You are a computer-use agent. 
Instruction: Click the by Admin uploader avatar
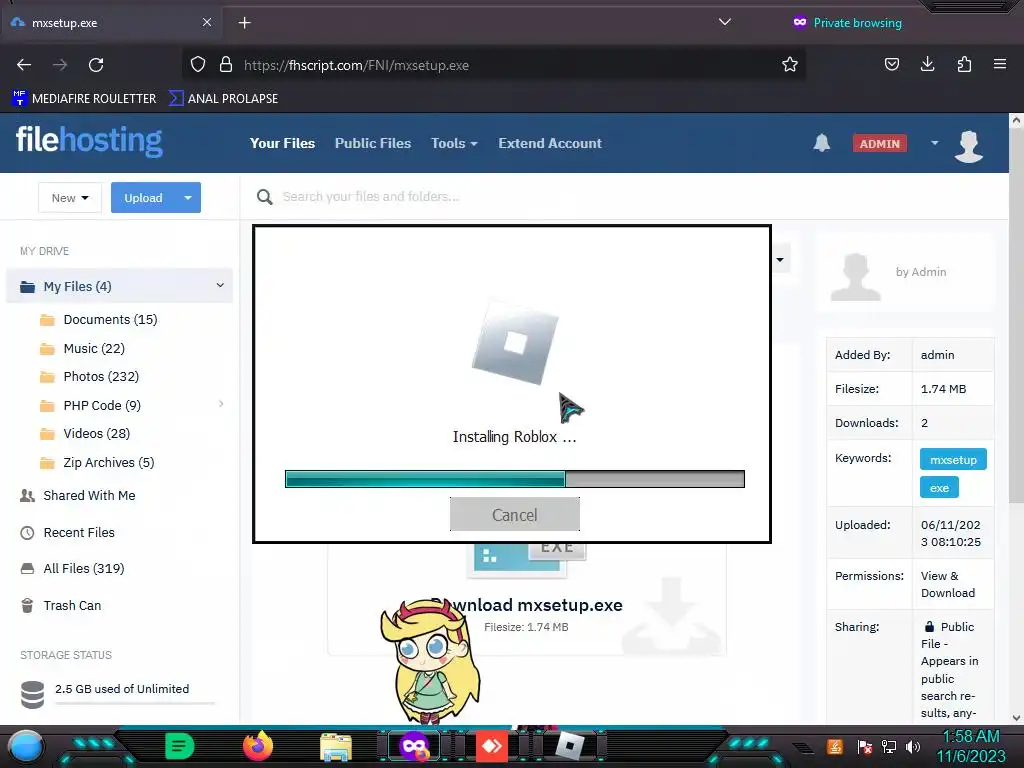click(855, 277)
